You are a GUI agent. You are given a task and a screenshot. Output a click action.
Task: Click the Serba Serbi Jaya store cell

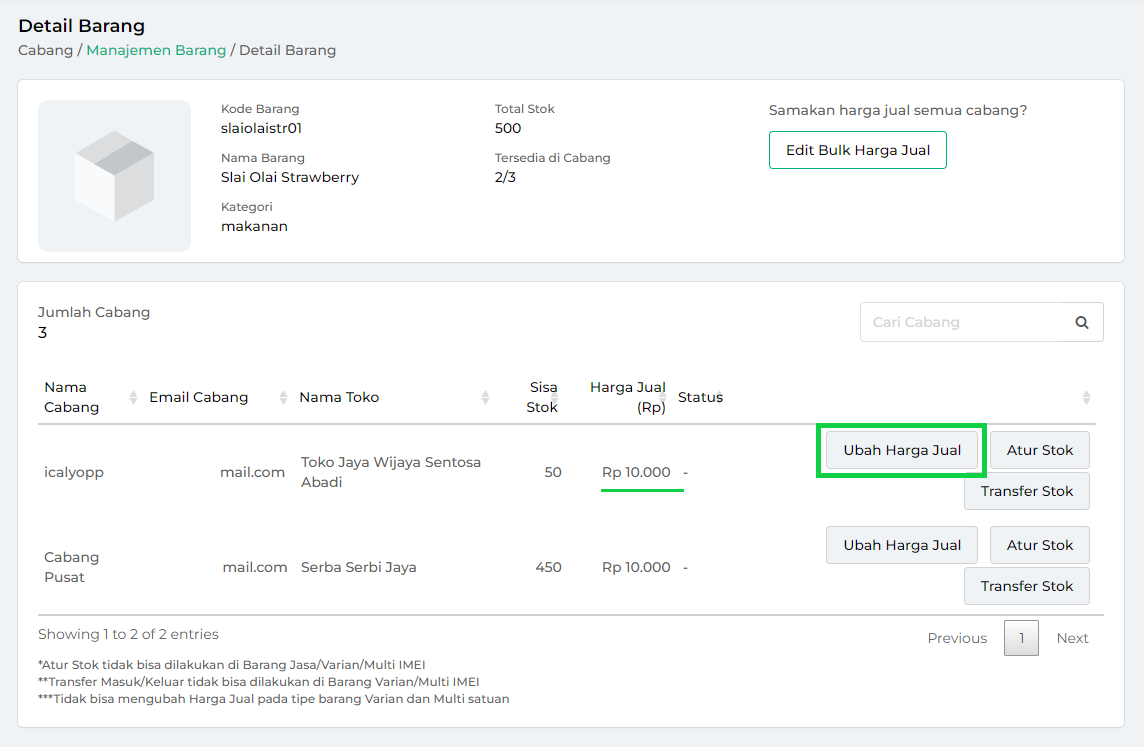pyautogui.click(x=359, y=567)
